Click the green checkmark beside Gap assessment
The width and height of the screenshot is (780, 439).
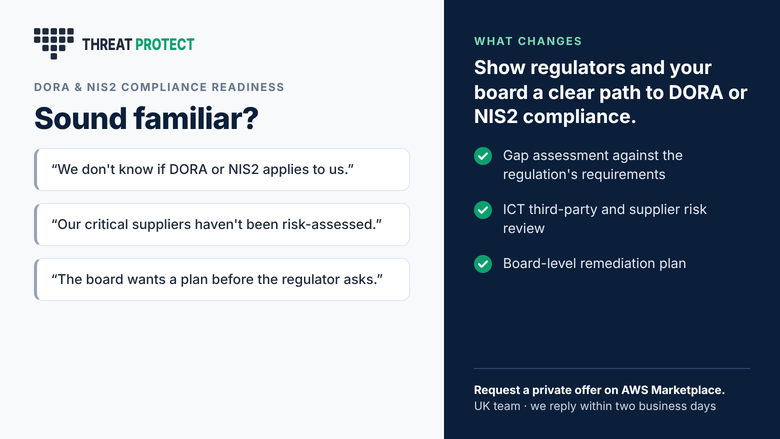pyautogui.click(x=483, y=156)
